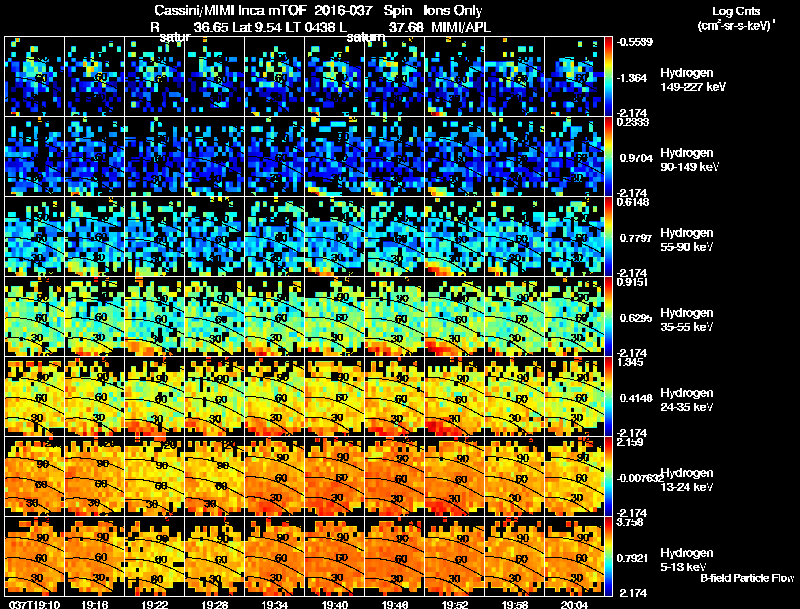
Task: Select the 19:10 panel in 24-35 keV row
Action: coord(34,397)
